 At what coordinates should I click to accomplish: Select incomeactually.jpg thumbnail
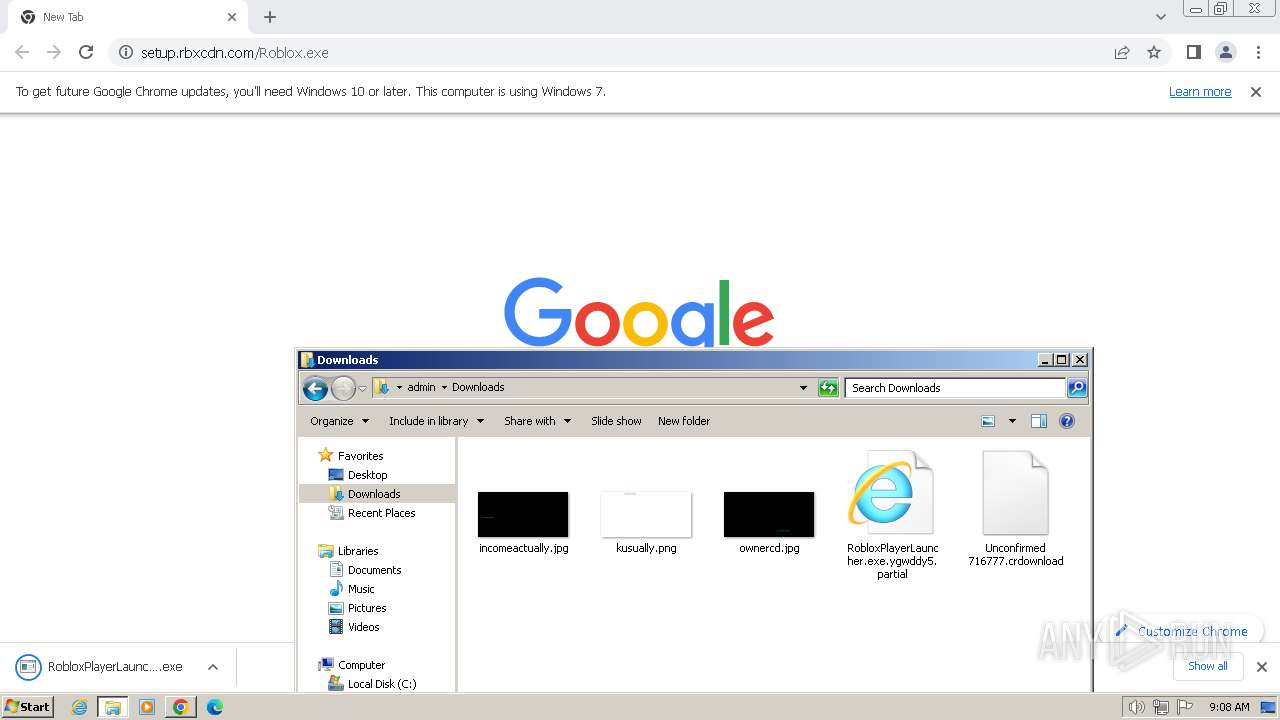point(523,514)
